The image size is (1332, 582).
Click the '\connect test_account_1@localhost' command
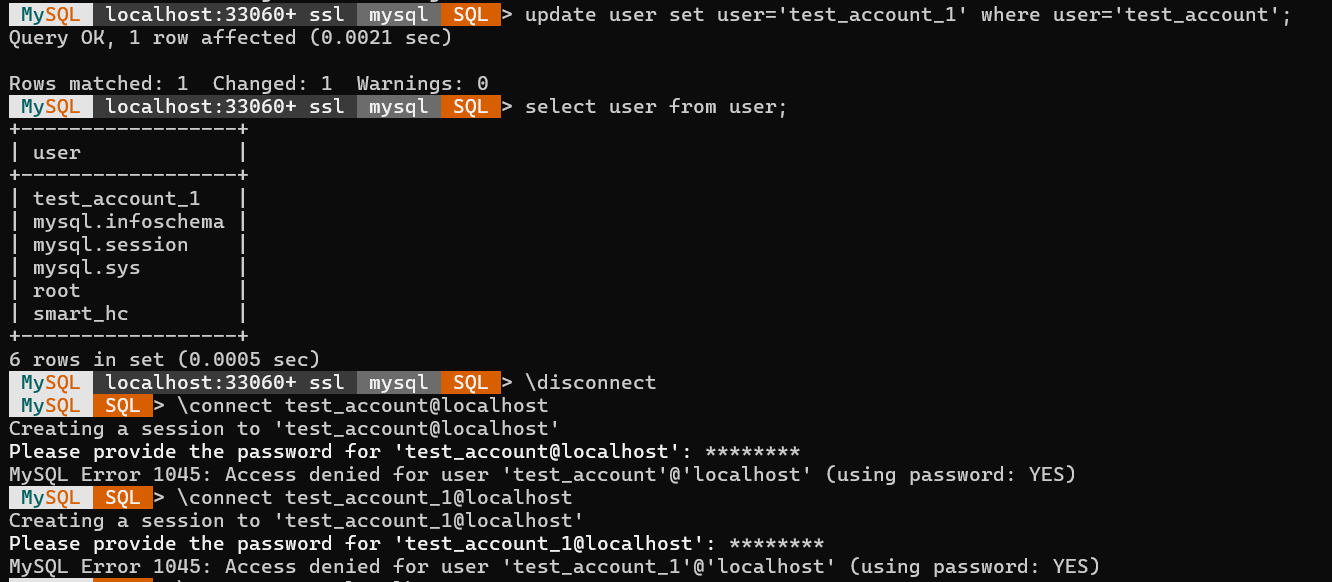[374, 497]
